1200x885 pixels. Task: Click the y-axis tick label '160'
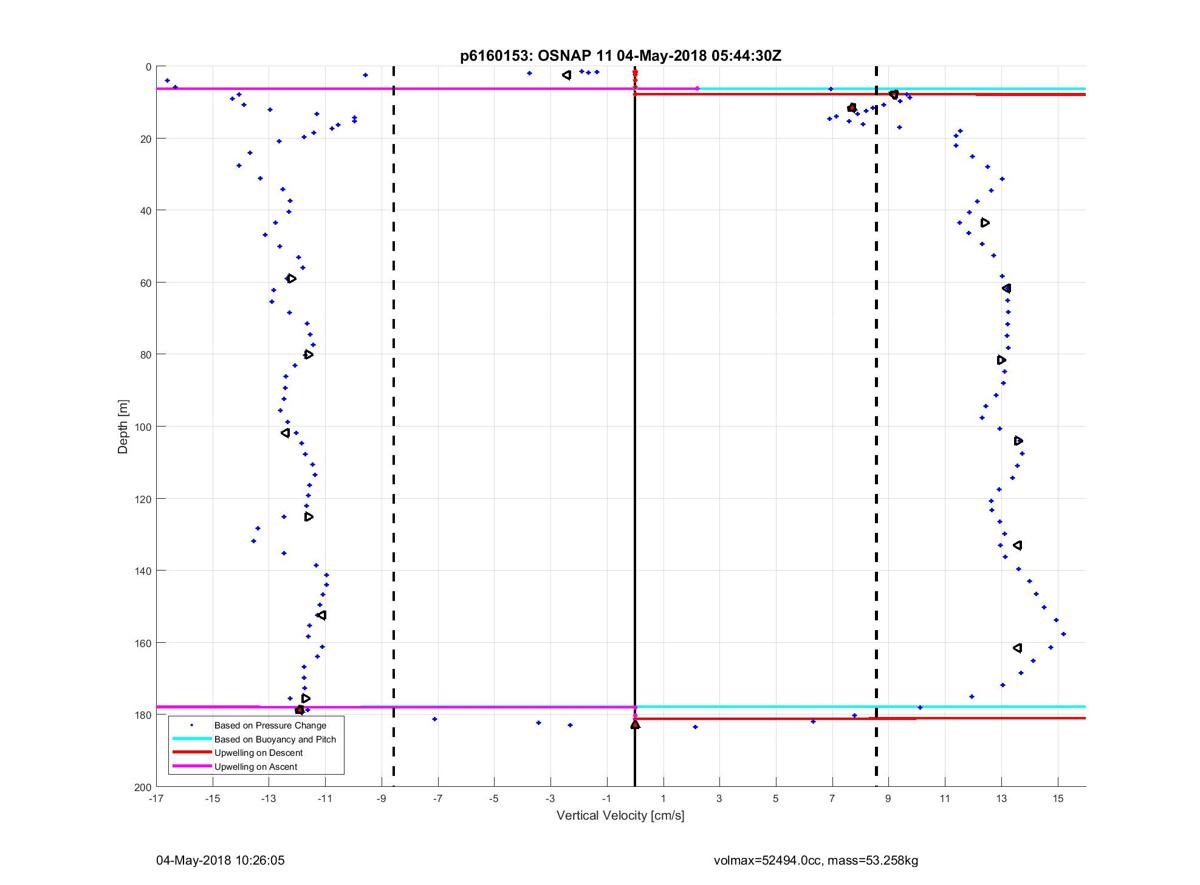pos(143,643)
